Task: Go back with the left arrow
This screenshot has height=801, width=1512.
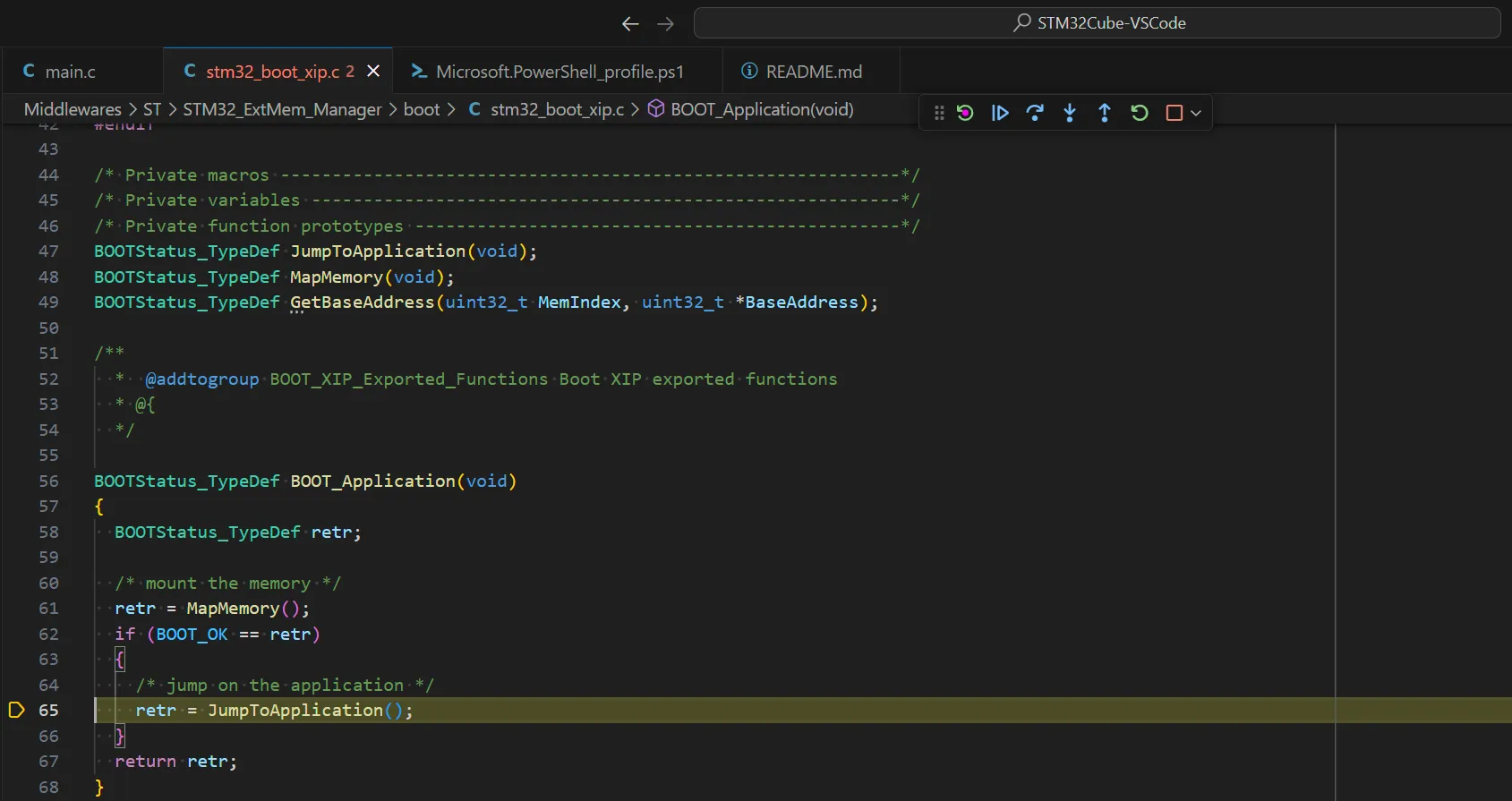Action: coord(630,24)
